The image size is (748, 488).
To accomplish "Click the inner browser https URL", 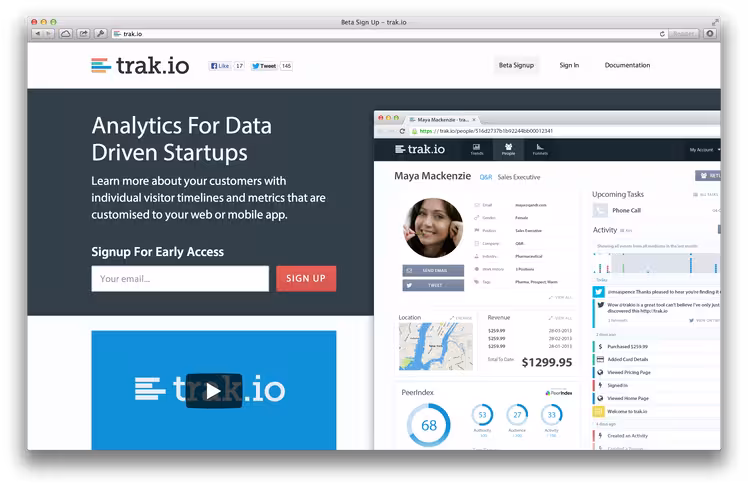I will [486, 131].
